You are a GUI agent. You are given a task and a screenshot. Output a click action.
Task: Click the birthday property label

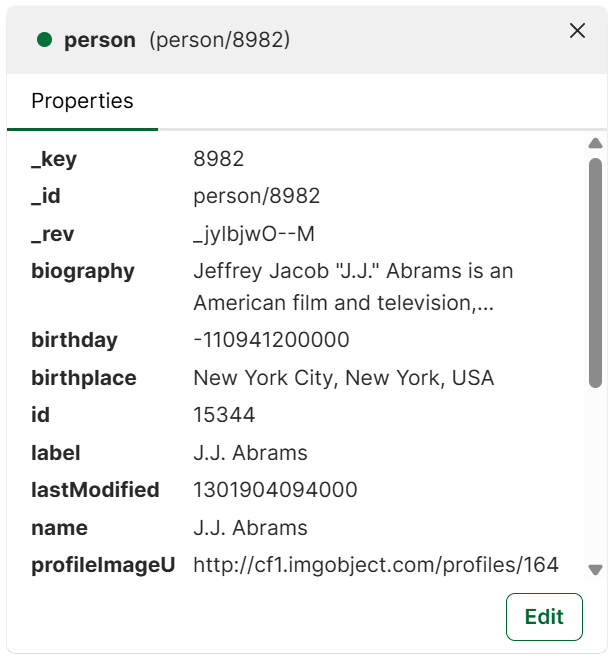(x=75, y=341)
